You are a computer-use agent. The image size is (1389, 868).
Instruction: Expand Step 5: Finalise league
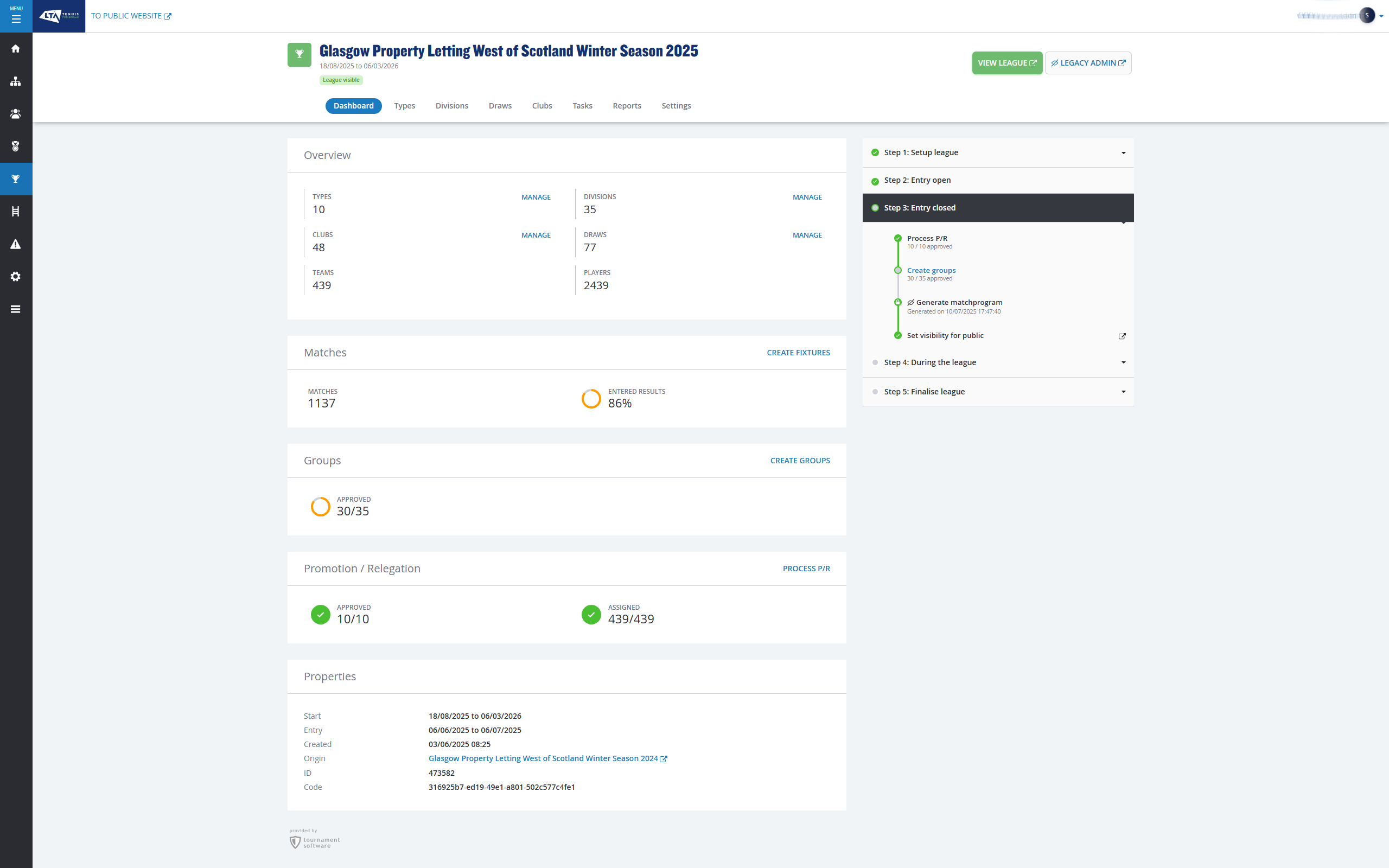coord(1123,392)
